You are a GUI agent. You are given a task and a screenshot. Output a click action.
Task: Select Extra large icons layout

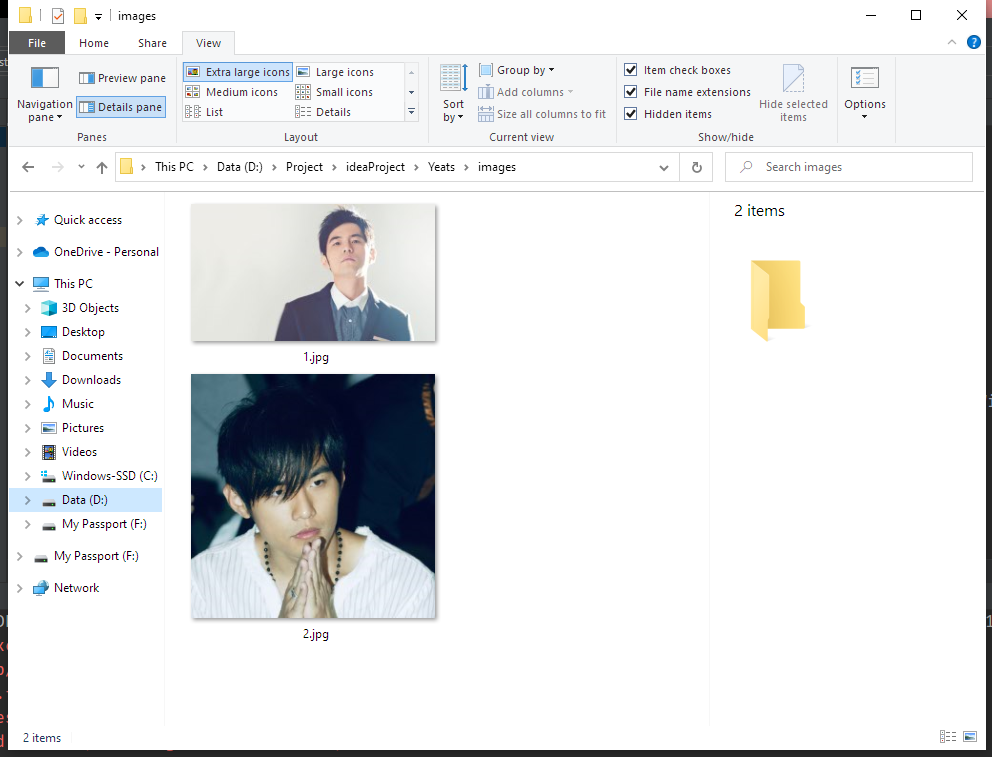point(238,72)
